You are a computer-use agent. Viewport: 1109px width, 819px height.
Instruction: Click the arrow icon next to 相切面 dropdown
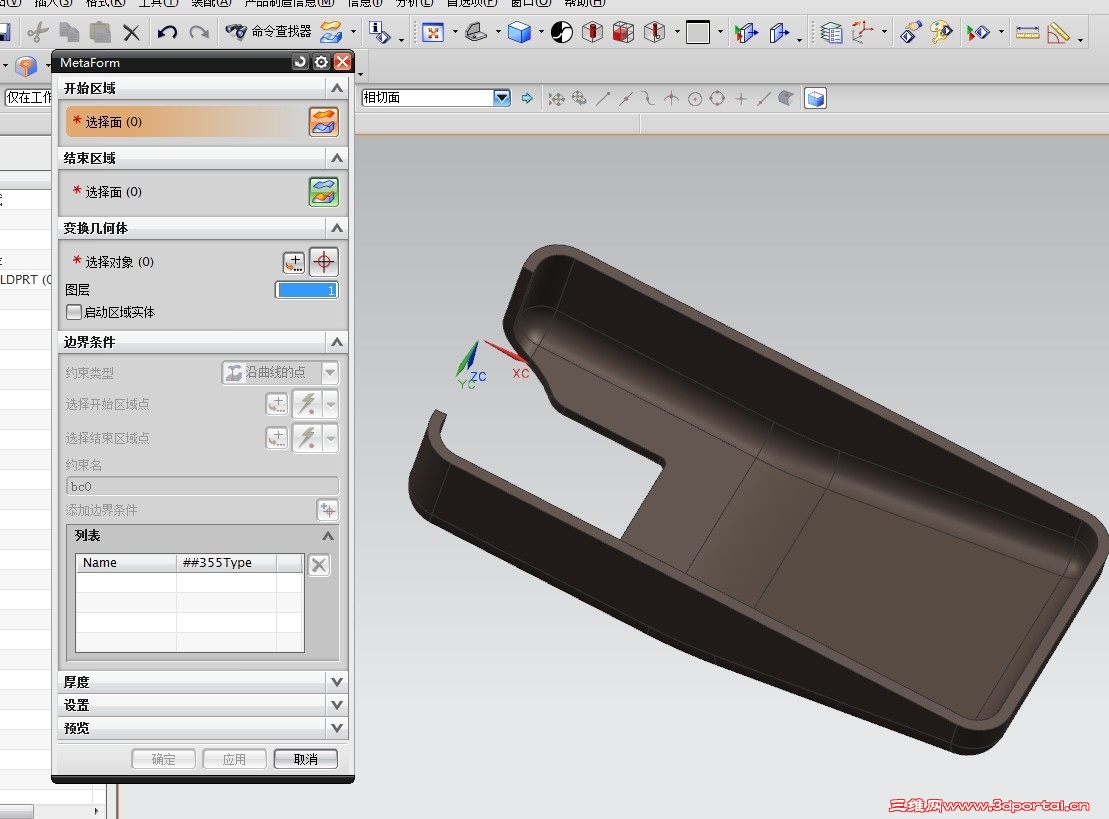[x=527, y=98]
